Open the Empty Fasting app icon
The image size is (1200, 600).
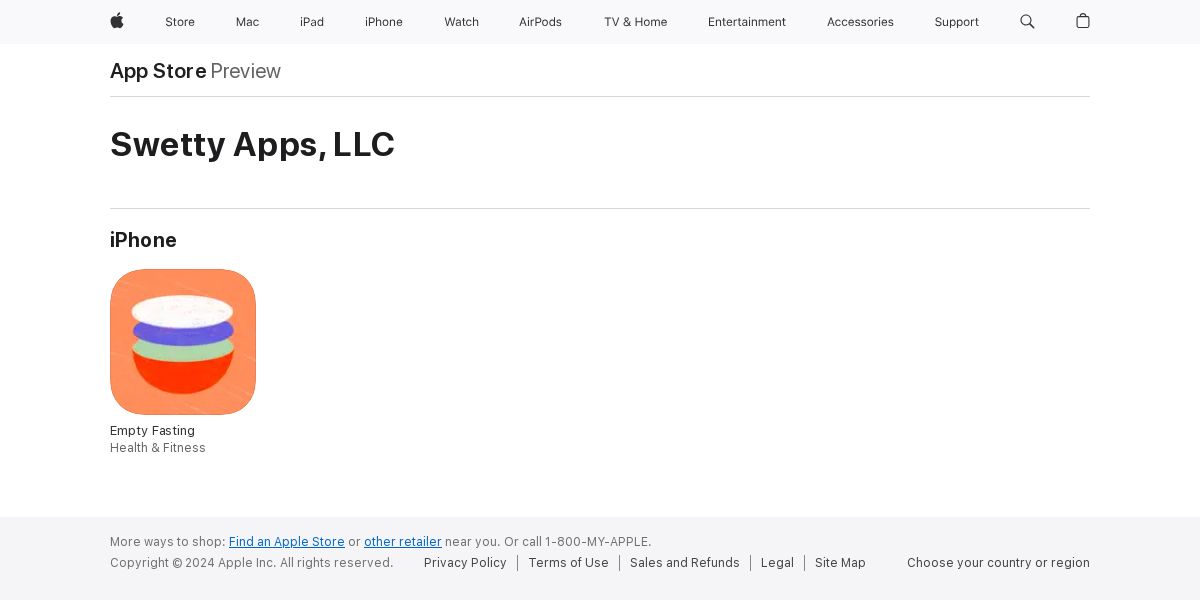tap(183, 342)
